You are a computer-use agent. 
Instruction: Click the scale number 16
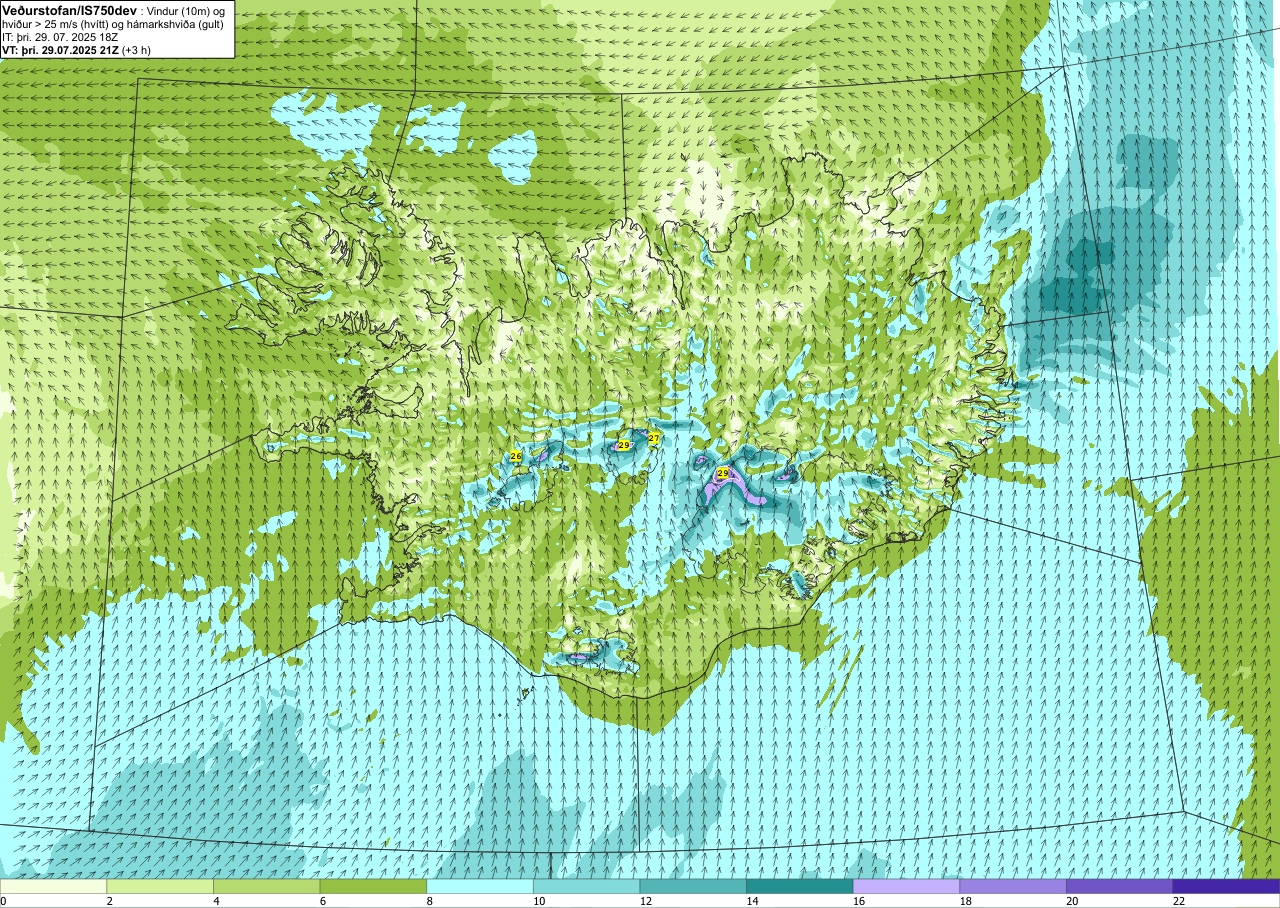[x=857, y=901]
